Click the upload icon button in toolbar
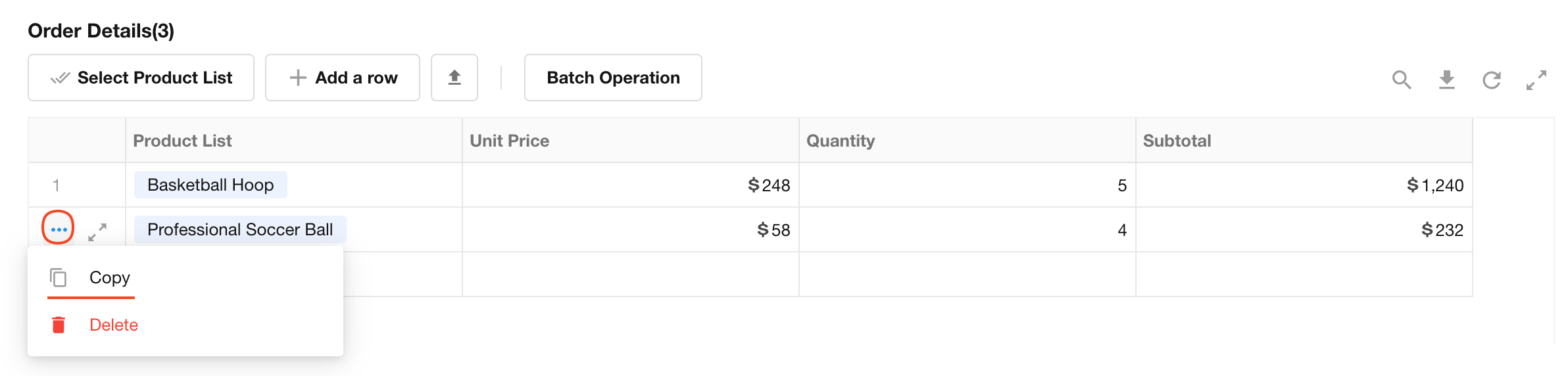Viewport: 1568px width, 376px height. (x=454, y=78)
